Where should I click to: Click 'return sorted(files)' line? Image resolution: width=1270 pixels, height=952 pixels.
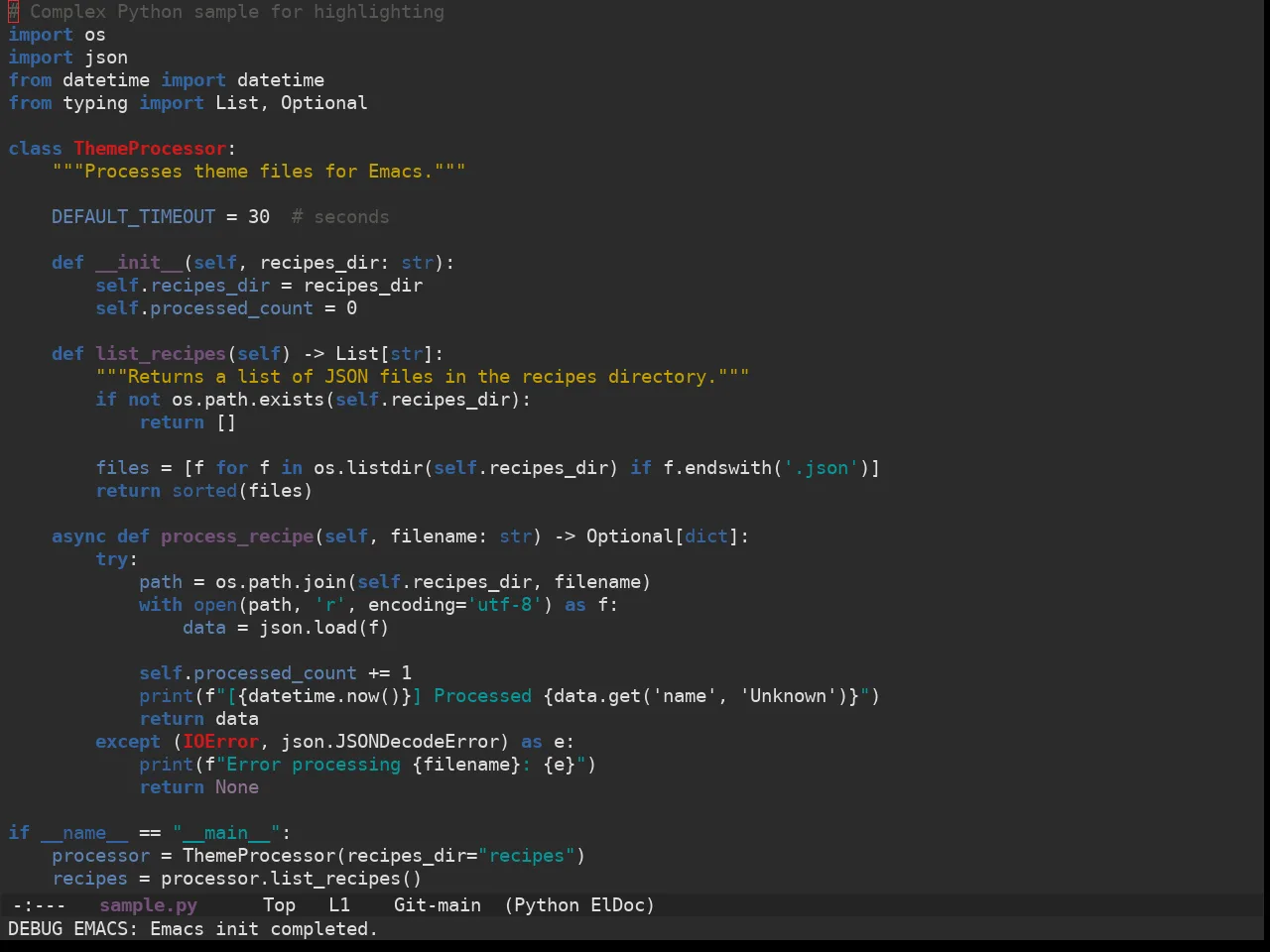click(203, 491)
